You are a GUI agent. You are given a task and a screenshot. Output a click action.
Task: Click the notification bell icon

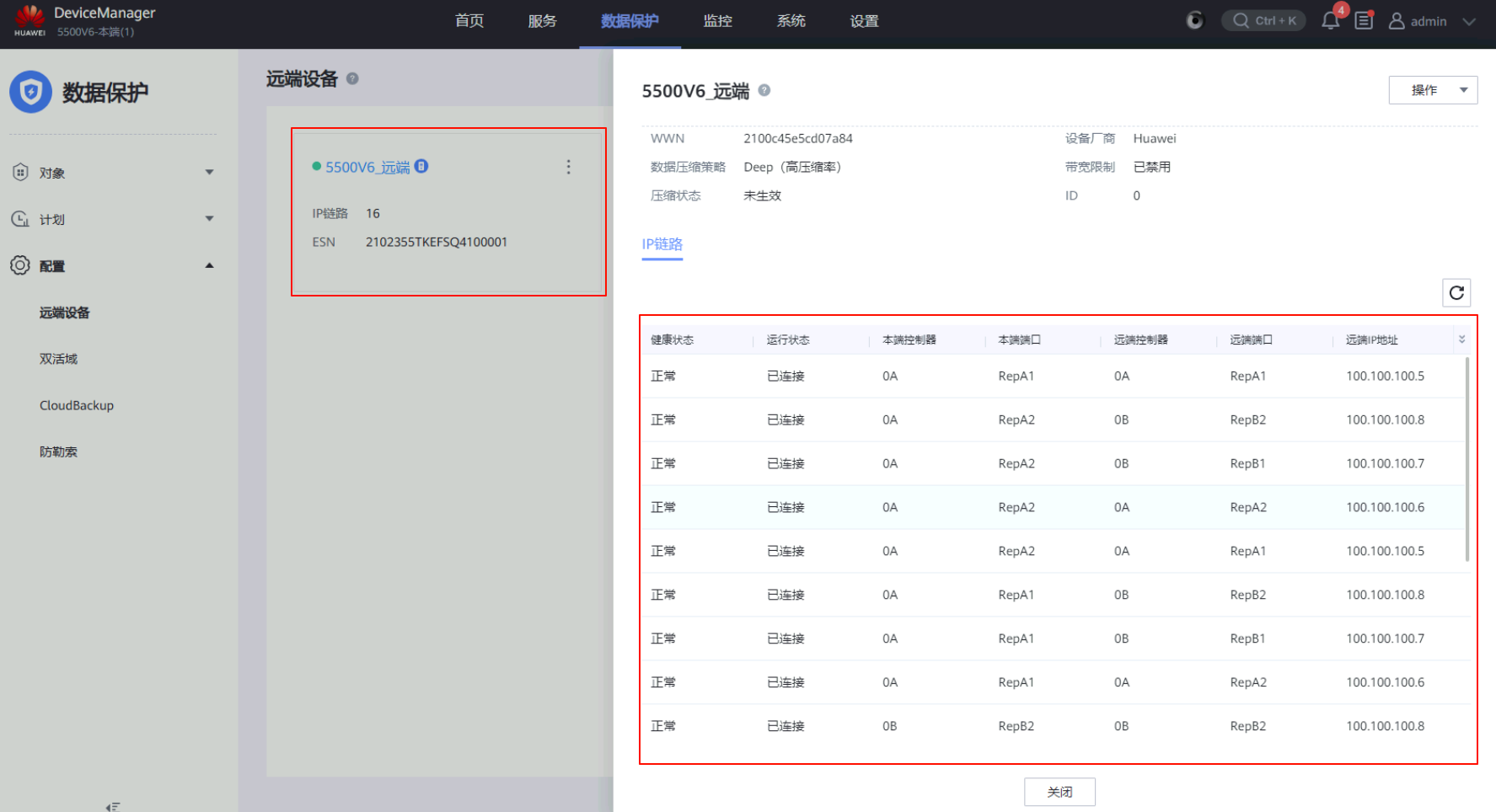(1330, 21)
